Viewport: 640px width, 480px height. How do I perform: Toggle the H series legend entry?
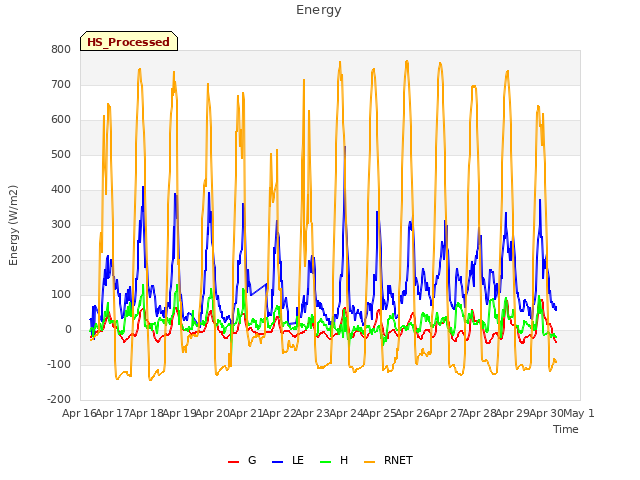click(334, 461)
